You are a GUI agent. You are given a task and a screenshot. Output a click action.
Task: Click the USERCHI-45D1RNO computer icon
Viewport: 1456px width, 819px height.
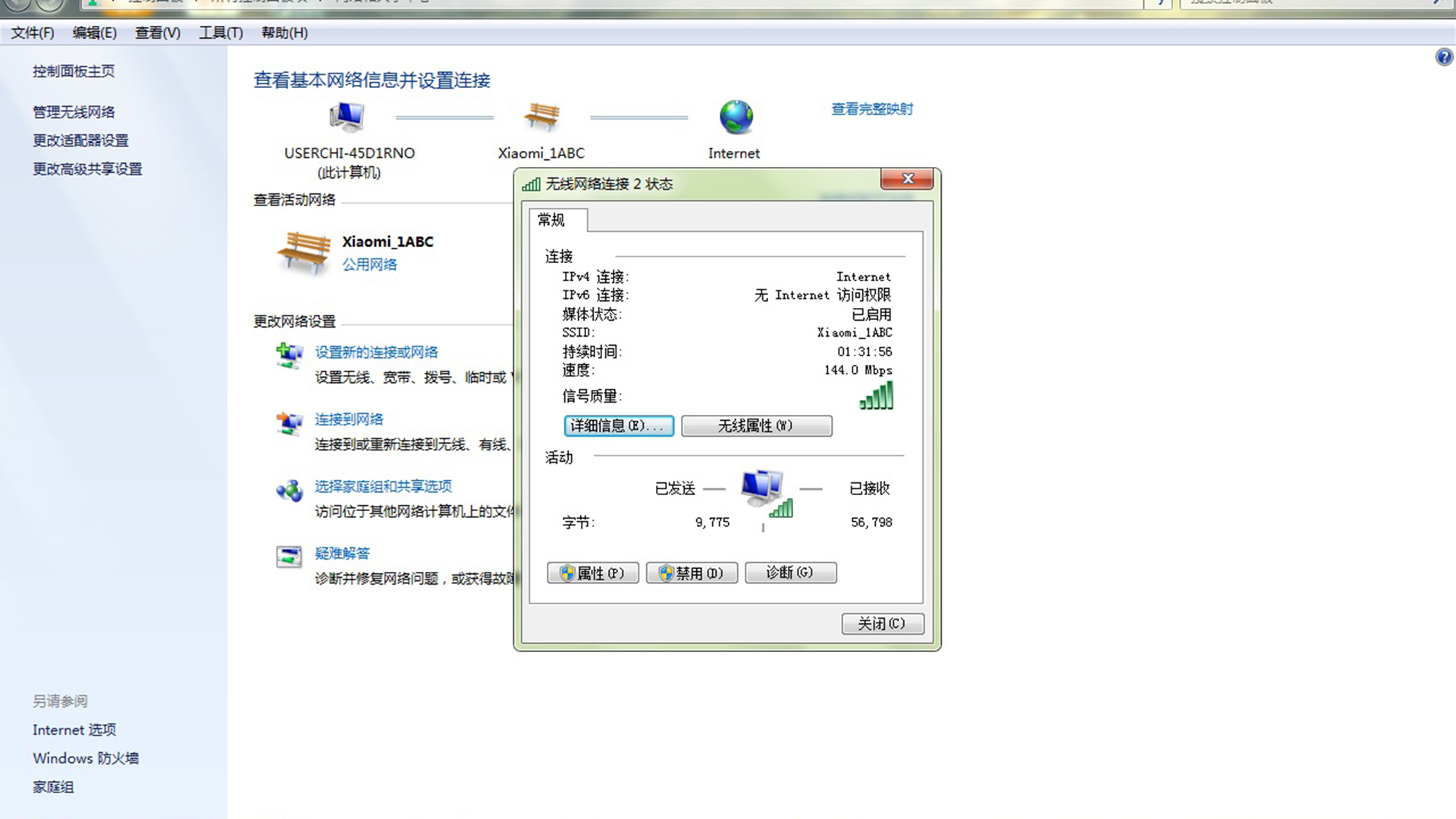pyautogui.click(x=345, y=115)
